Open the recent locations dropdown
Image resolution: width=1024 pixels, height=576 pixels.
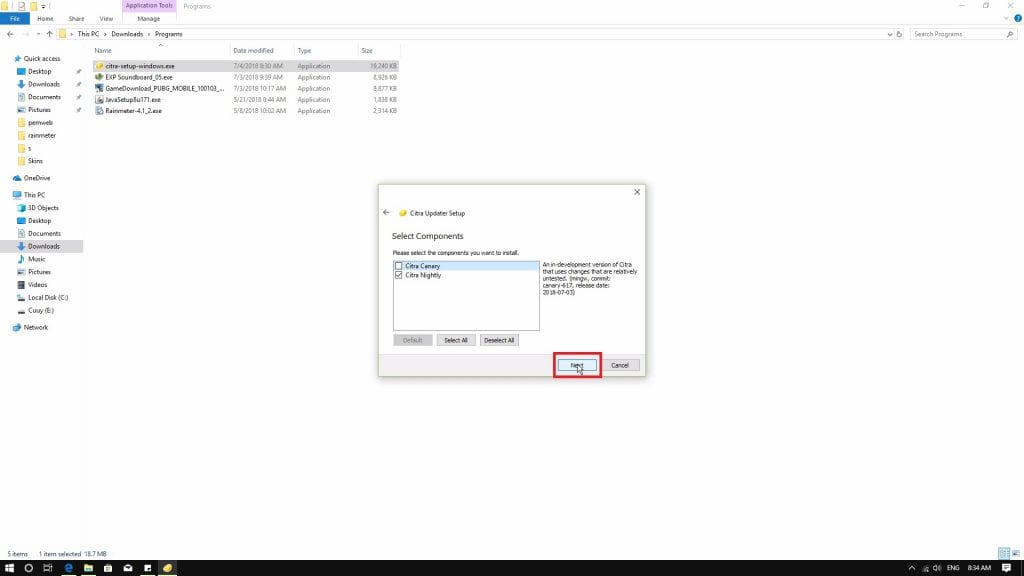tap(38, 34)
